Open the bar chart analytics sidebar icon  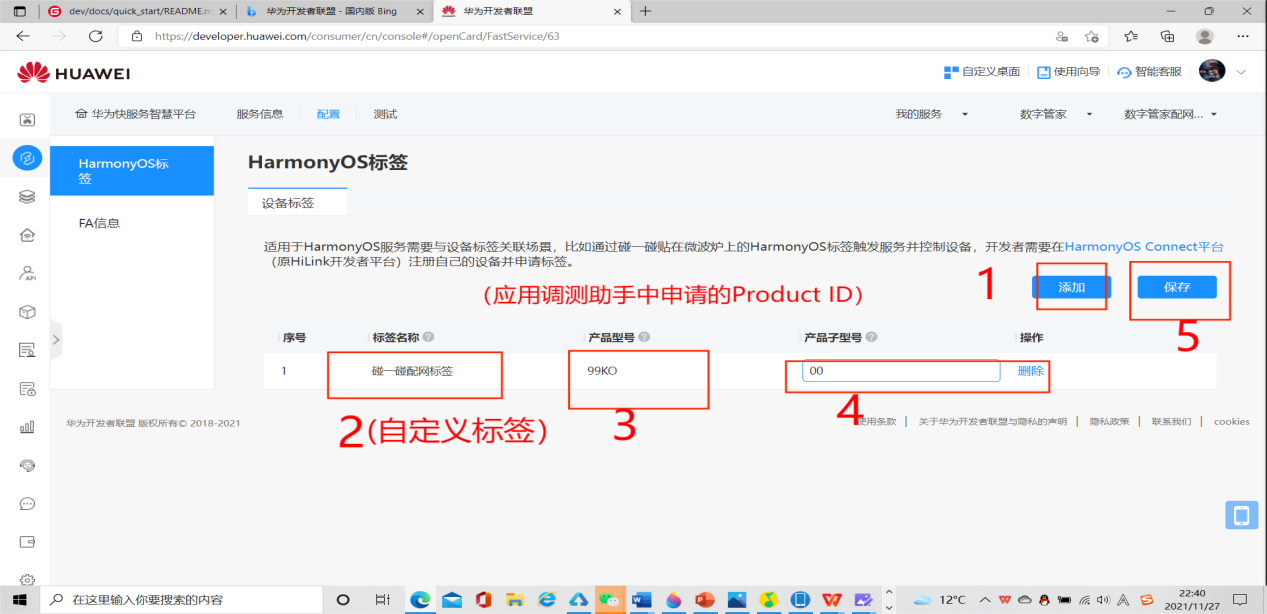(x=27, y=427)
